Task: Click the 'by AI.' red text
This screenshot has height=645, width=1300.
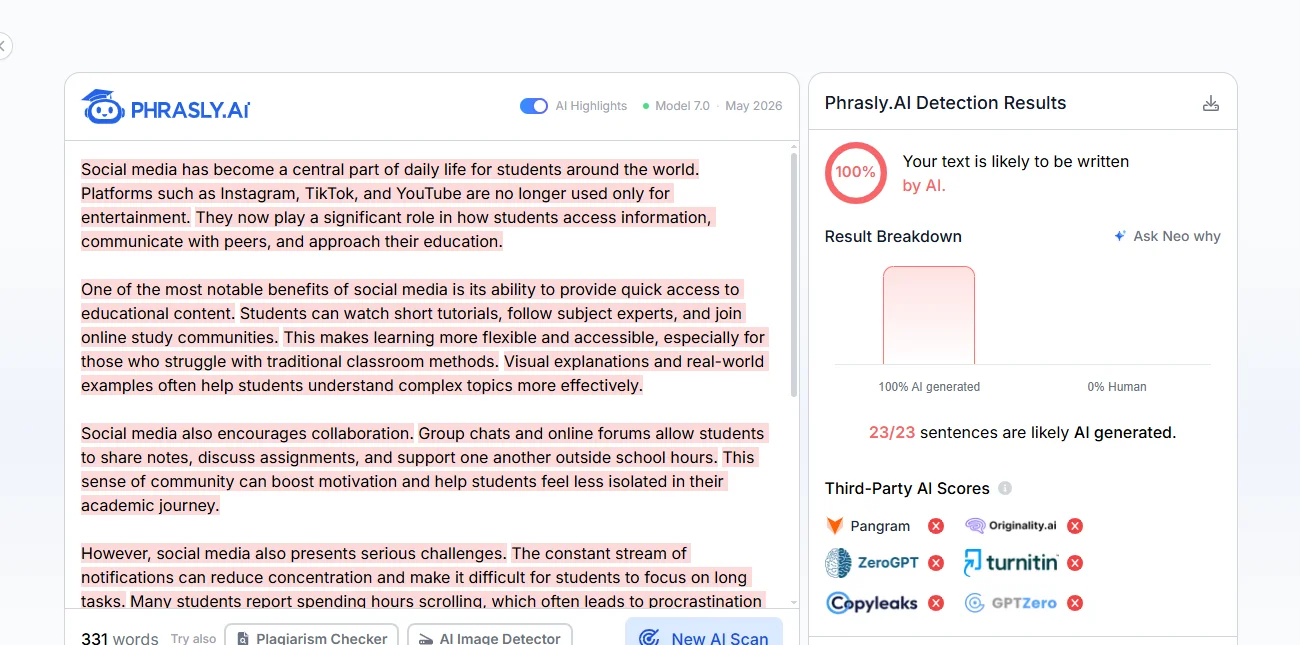Action: tap(924, 185)
